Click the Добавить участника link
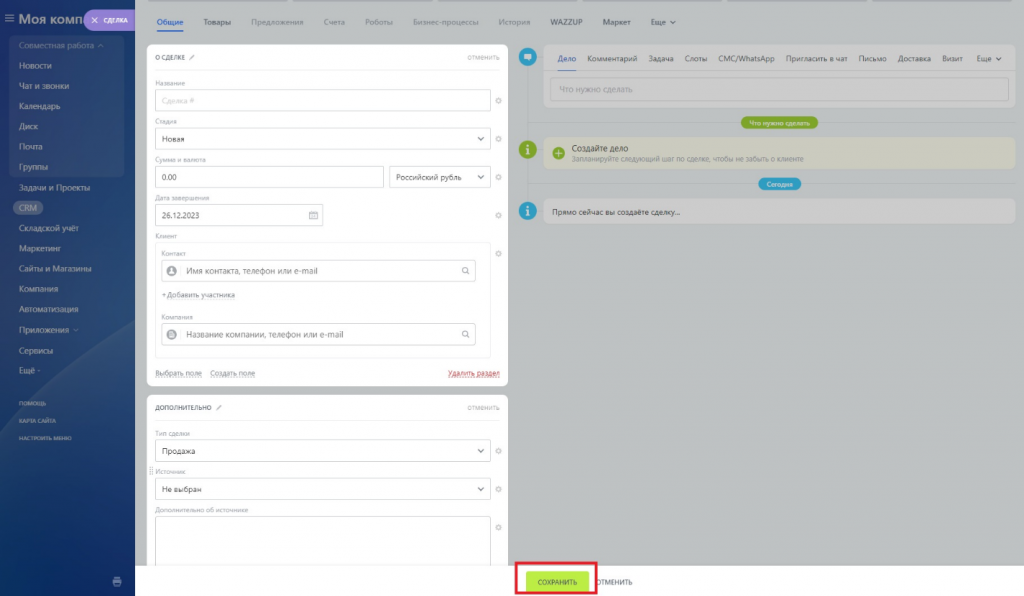The image size is (1024, 596). [x=198, y=295]
